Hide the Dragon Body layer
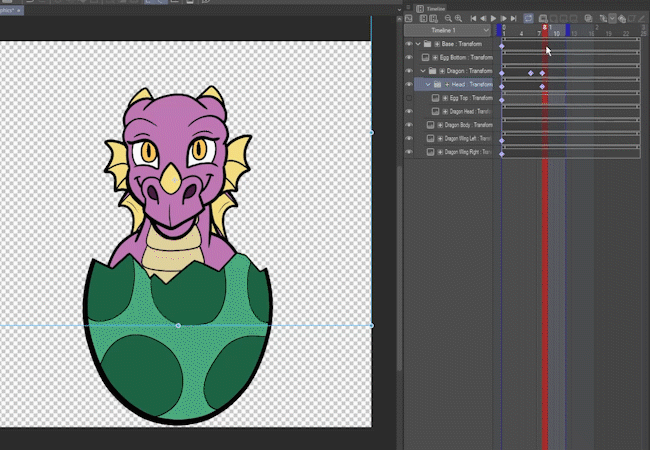Viewport: 650px width, 450px height. tap(409, 125)
